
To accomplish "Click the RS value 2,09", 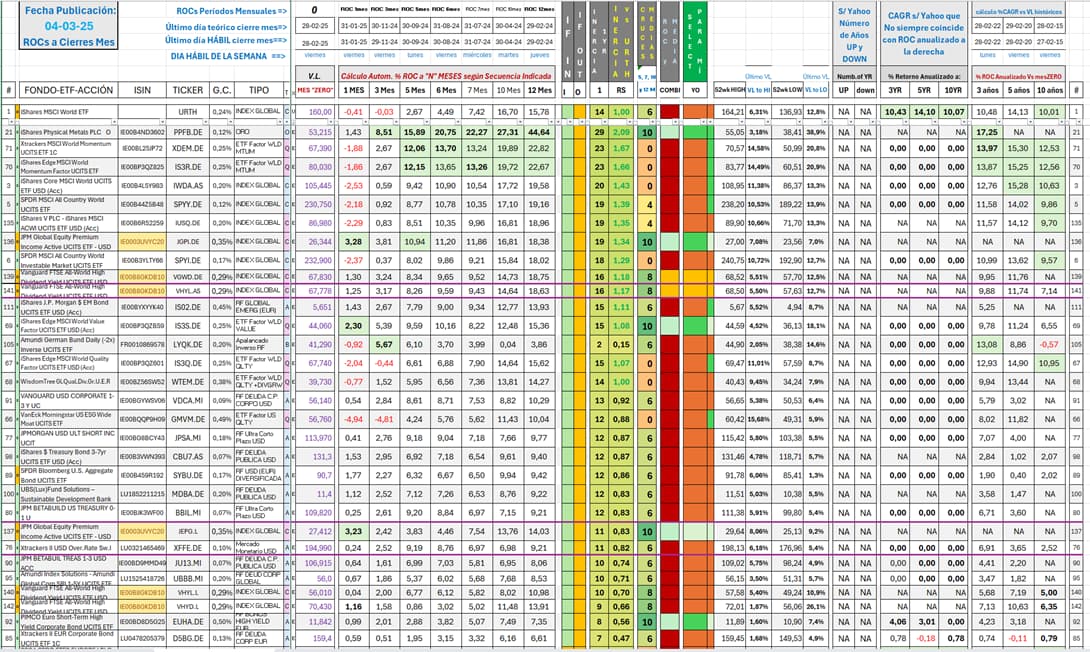I will click(621, 132).
